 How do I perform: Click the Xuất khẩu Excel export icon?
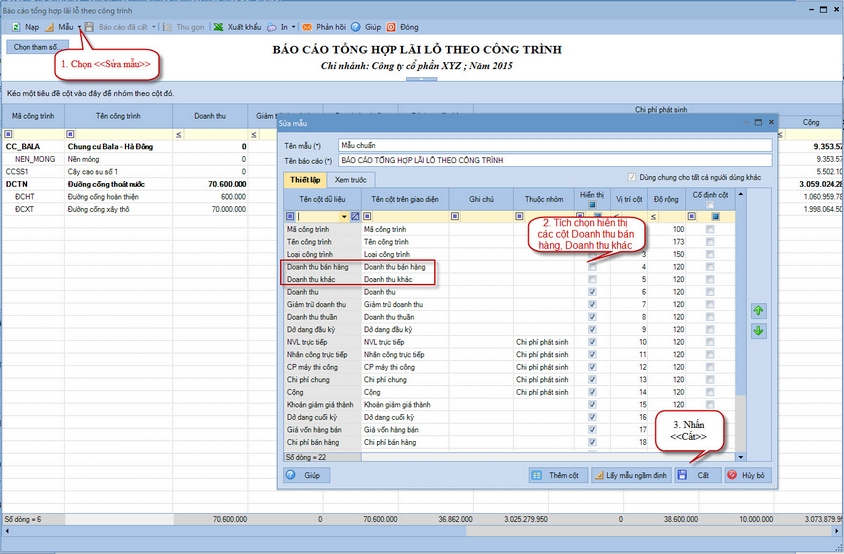pos(218,27)
